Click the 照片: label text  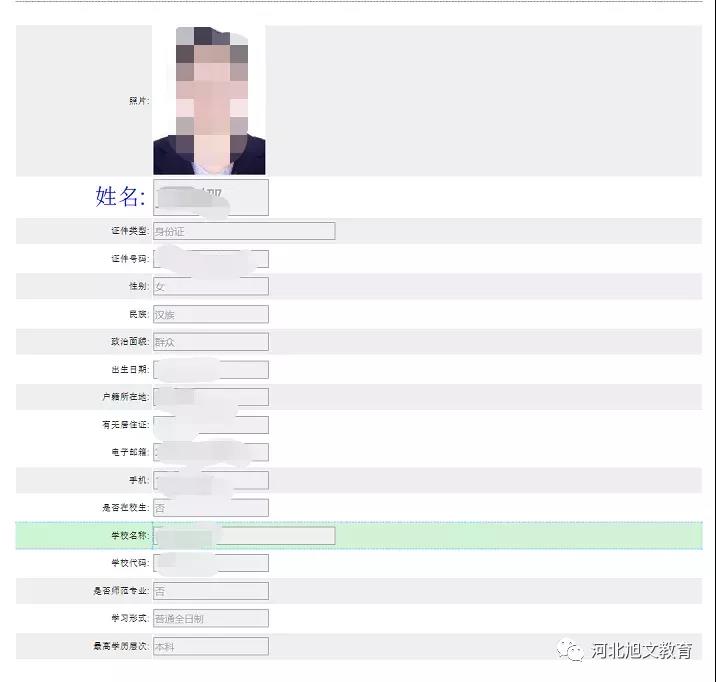[x=139, y=101]
